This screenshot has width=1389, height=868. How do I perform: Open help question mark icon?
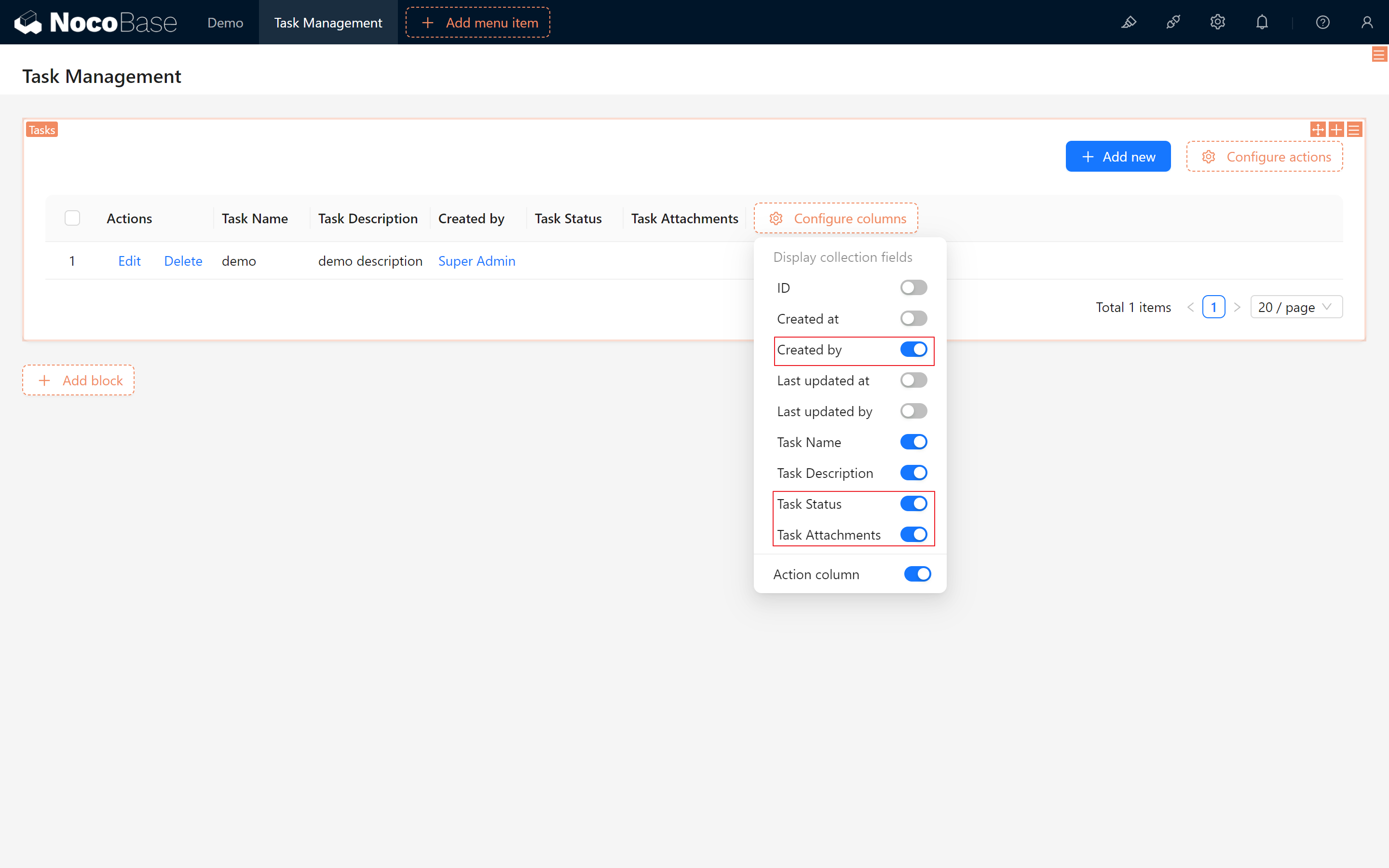(x=1322, y=22)
